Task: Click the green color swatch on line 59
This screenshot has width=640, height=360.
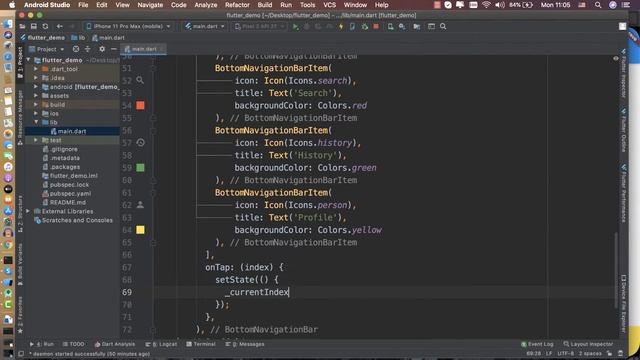Action: pos(140,167)
